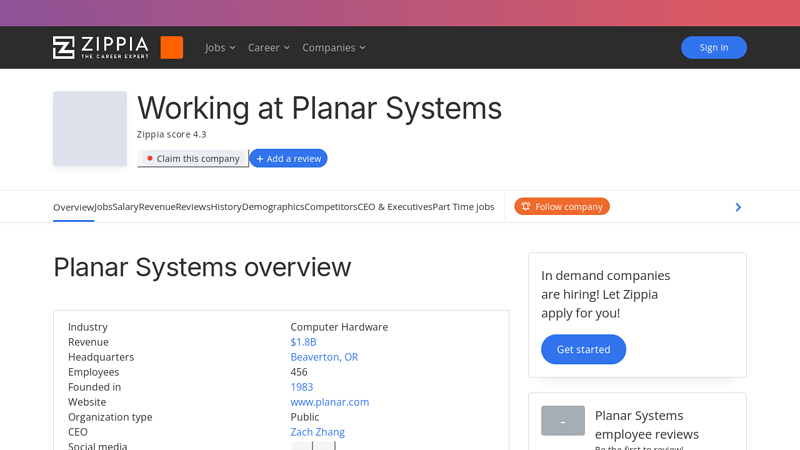Open the Beaverton, OR headquarters link
The width and height of the screenshot is (800, 450).
324,357
